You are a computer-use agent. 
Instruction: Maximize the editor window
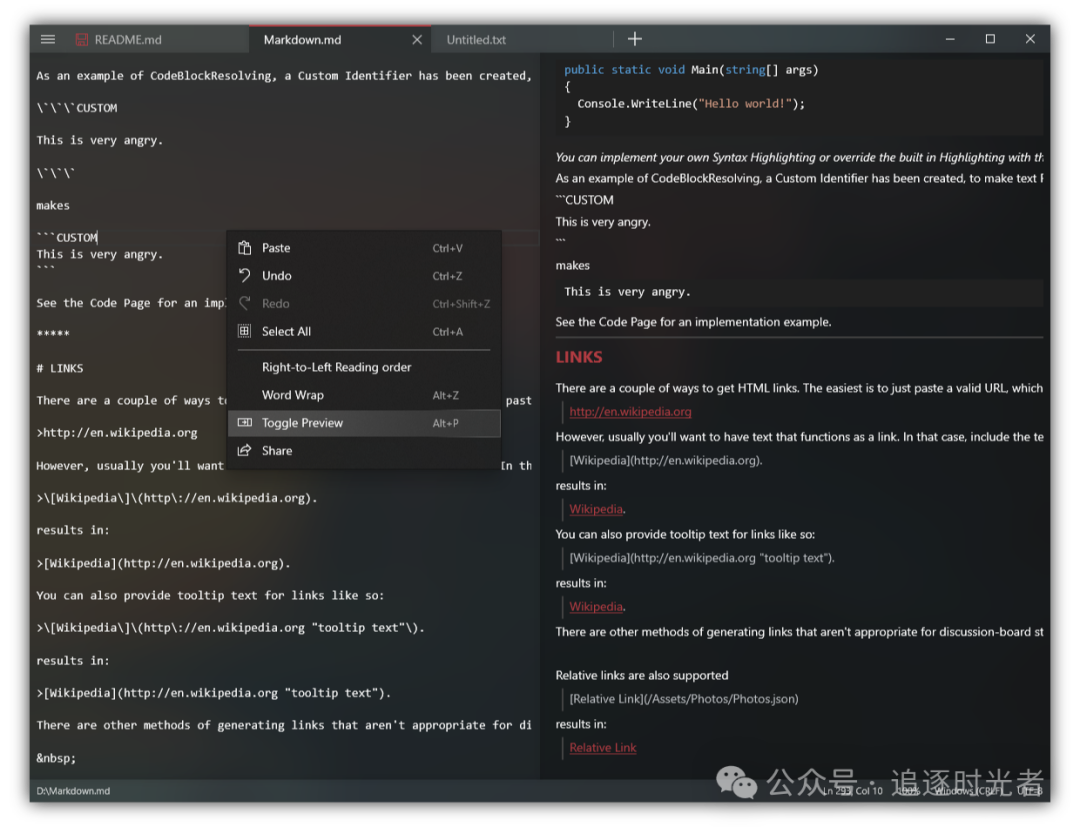(990, 39)
